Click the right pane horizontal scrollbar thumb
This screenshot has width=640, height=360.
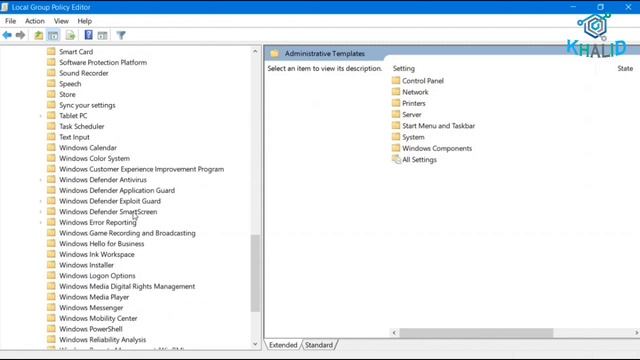click(476, 333)
